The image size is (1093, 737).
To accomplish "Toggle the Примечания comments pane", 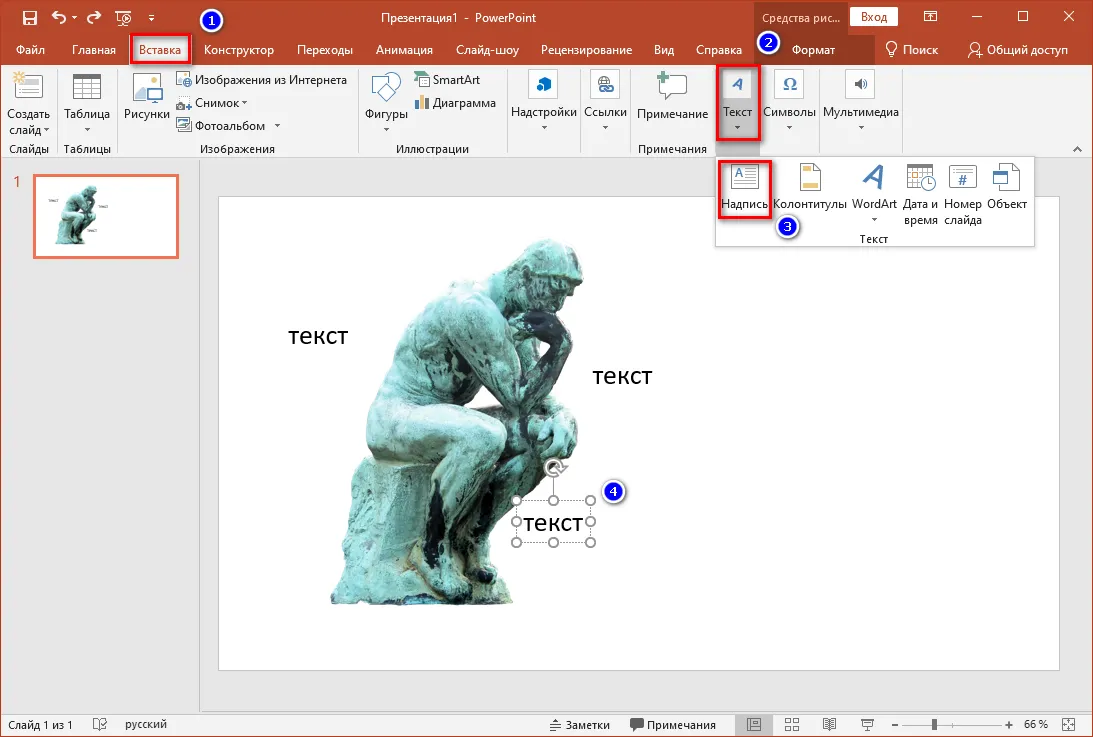I will point(673,724).
